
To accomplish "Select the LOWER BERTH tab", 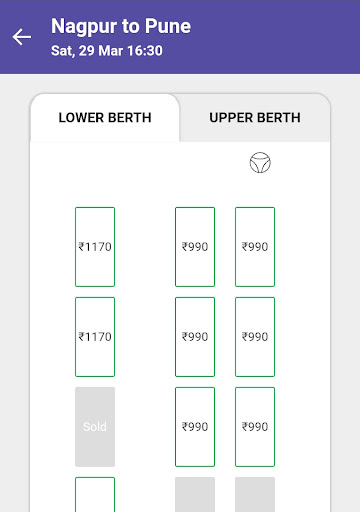I will [x=105, y=118].
